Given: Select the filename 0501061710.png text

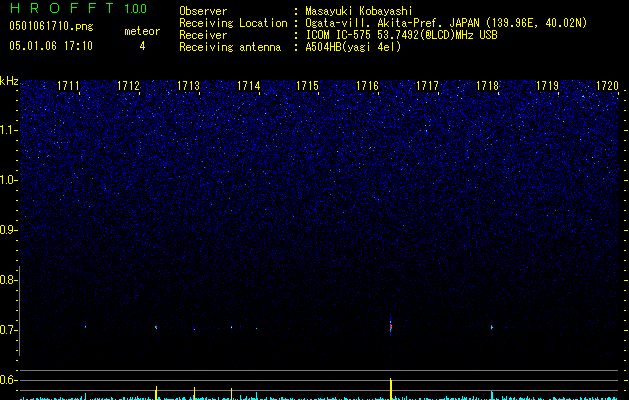Looking at the screenshot, I should (50, 28).
